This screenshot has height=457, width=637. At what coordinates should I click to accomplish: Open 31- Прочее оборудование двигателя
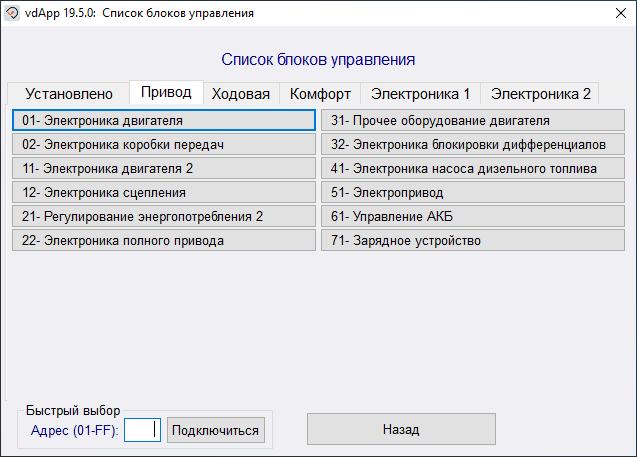(475, 121)
